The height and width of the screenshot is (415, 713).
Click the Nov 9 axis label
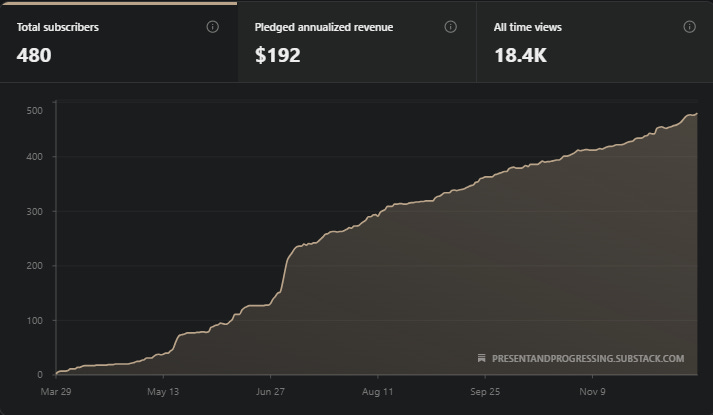(592, 391)
